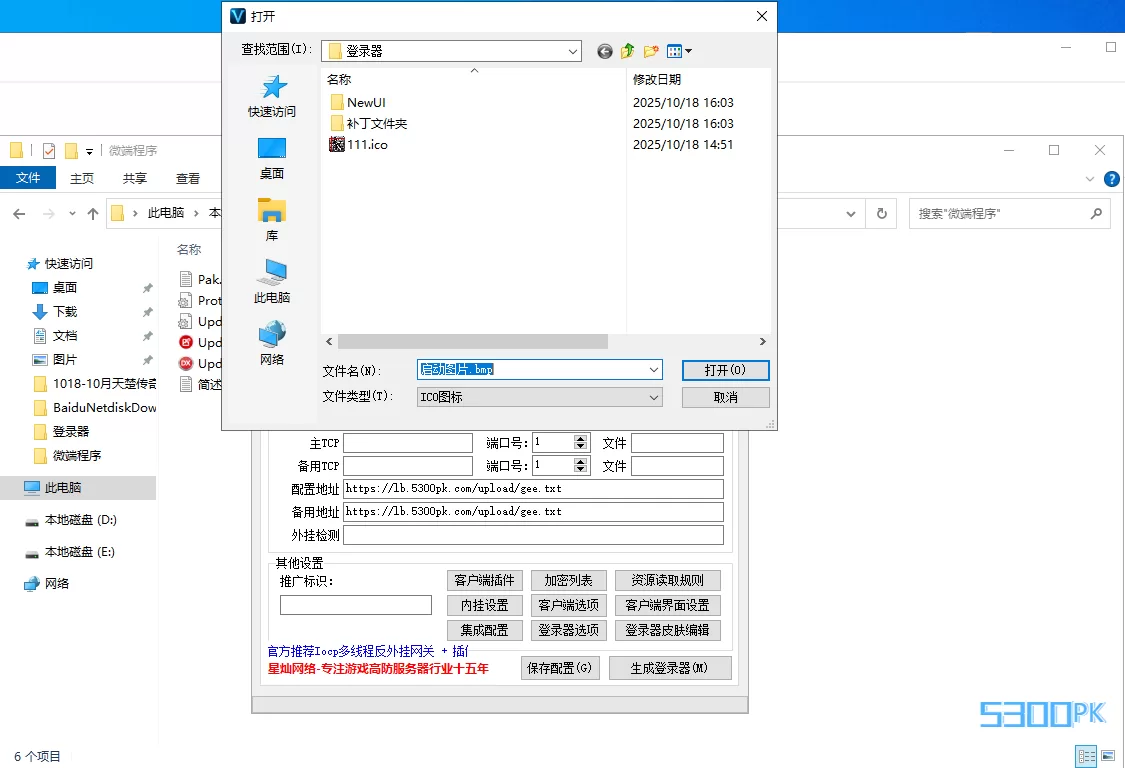Select the 111.ico file
1125x768 pixels.
click(358, 144)
